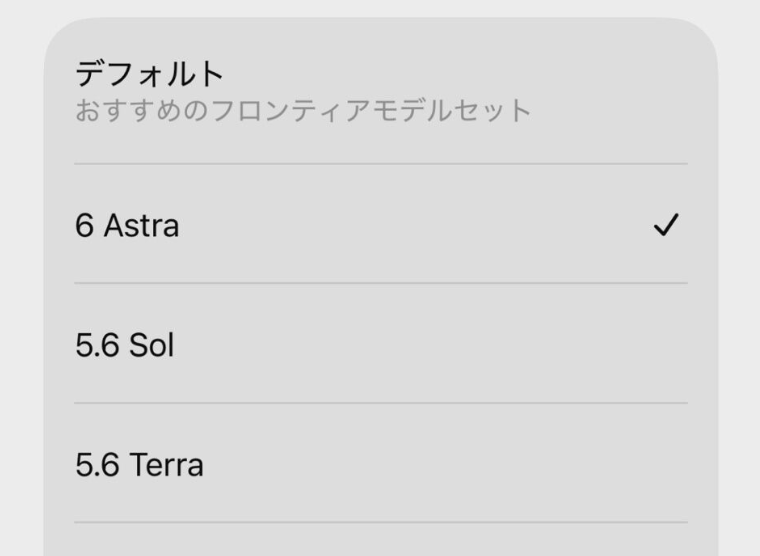
Task: Tap the 5.6 Sol text label
Action: (x=125, y=345)
